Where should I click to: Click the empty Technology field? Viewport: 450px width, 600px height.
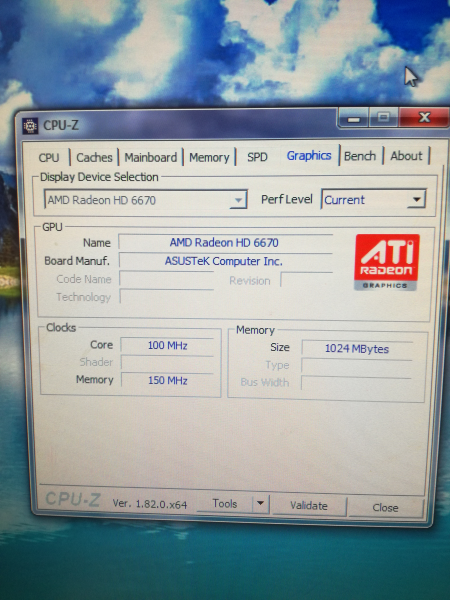166,297
